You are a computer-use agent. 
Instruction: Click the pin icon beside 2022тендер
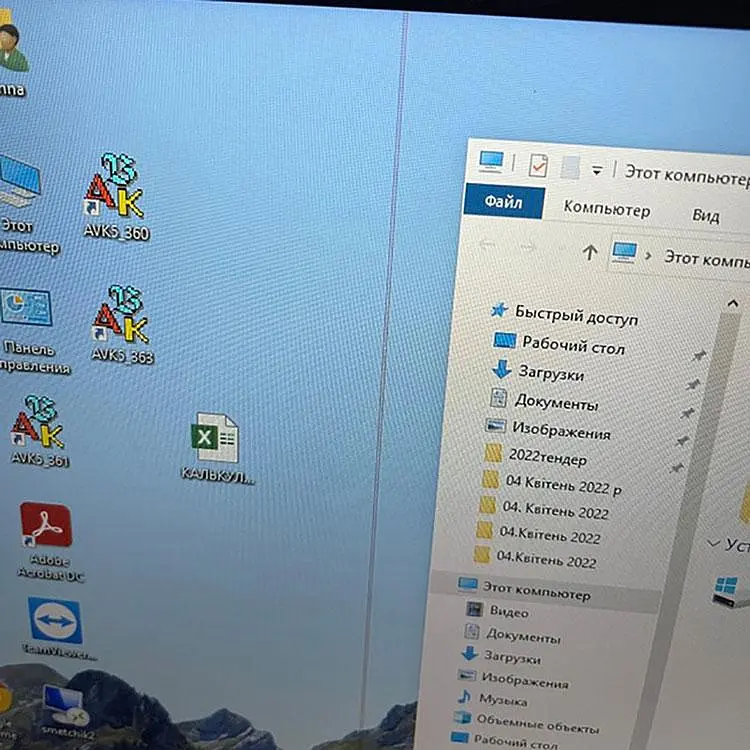(676, 468)
